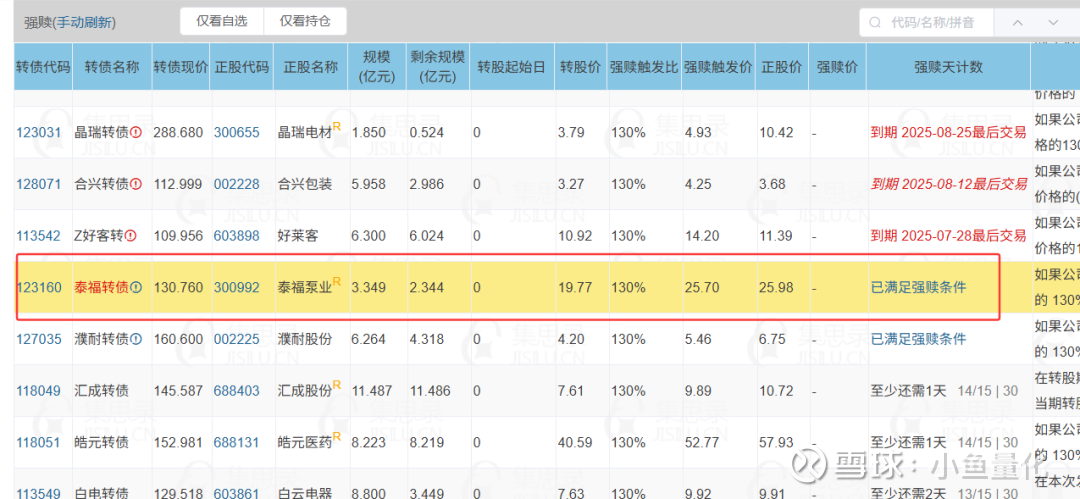
Task: Click the up arrow next to search box
Action: tap(1018, 22)
